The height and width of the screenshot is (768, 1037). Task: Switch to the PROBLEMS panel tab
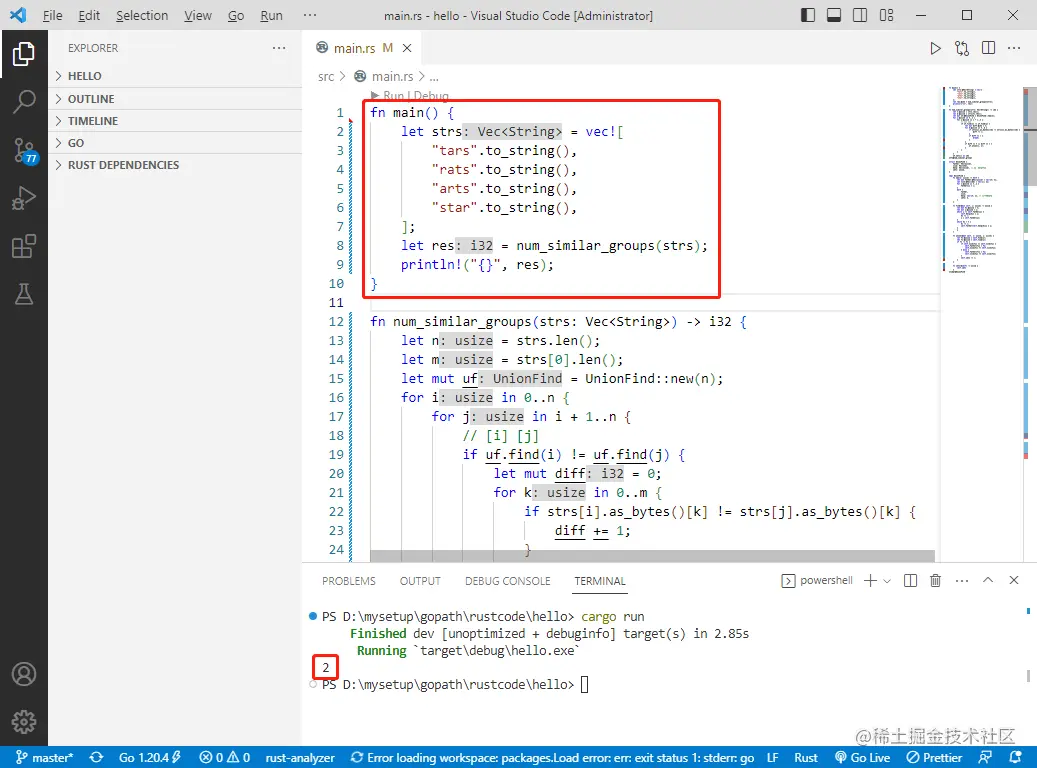(349, 581)
